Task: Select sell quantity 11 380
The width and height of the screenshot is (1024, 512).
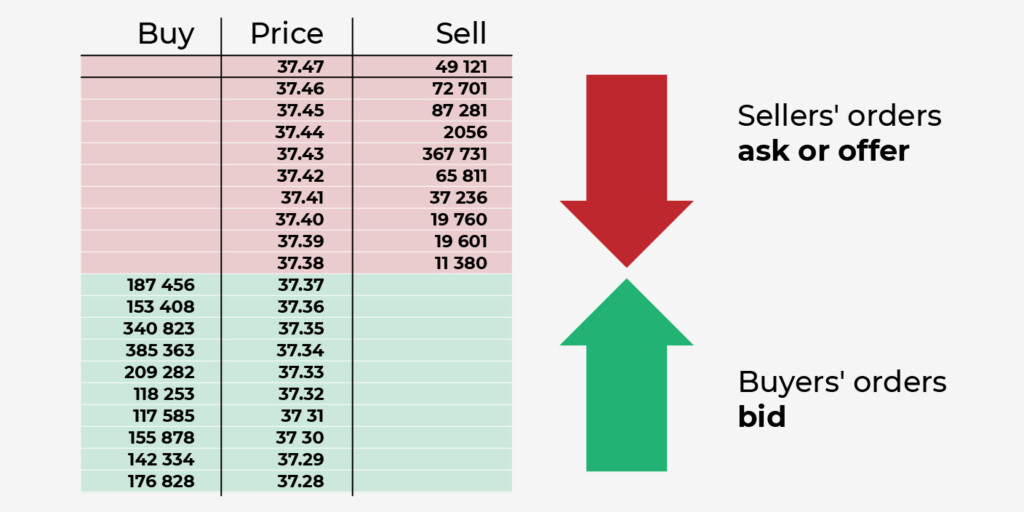Action: point(461,264)
